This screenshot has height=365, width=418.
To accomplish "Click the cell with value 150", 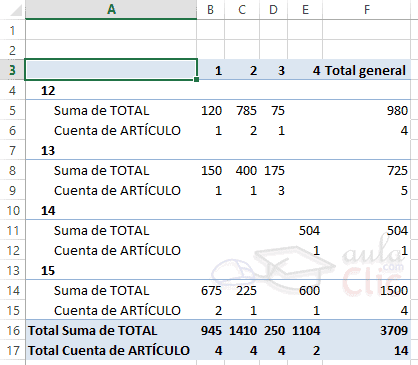I will click(211, 171).
